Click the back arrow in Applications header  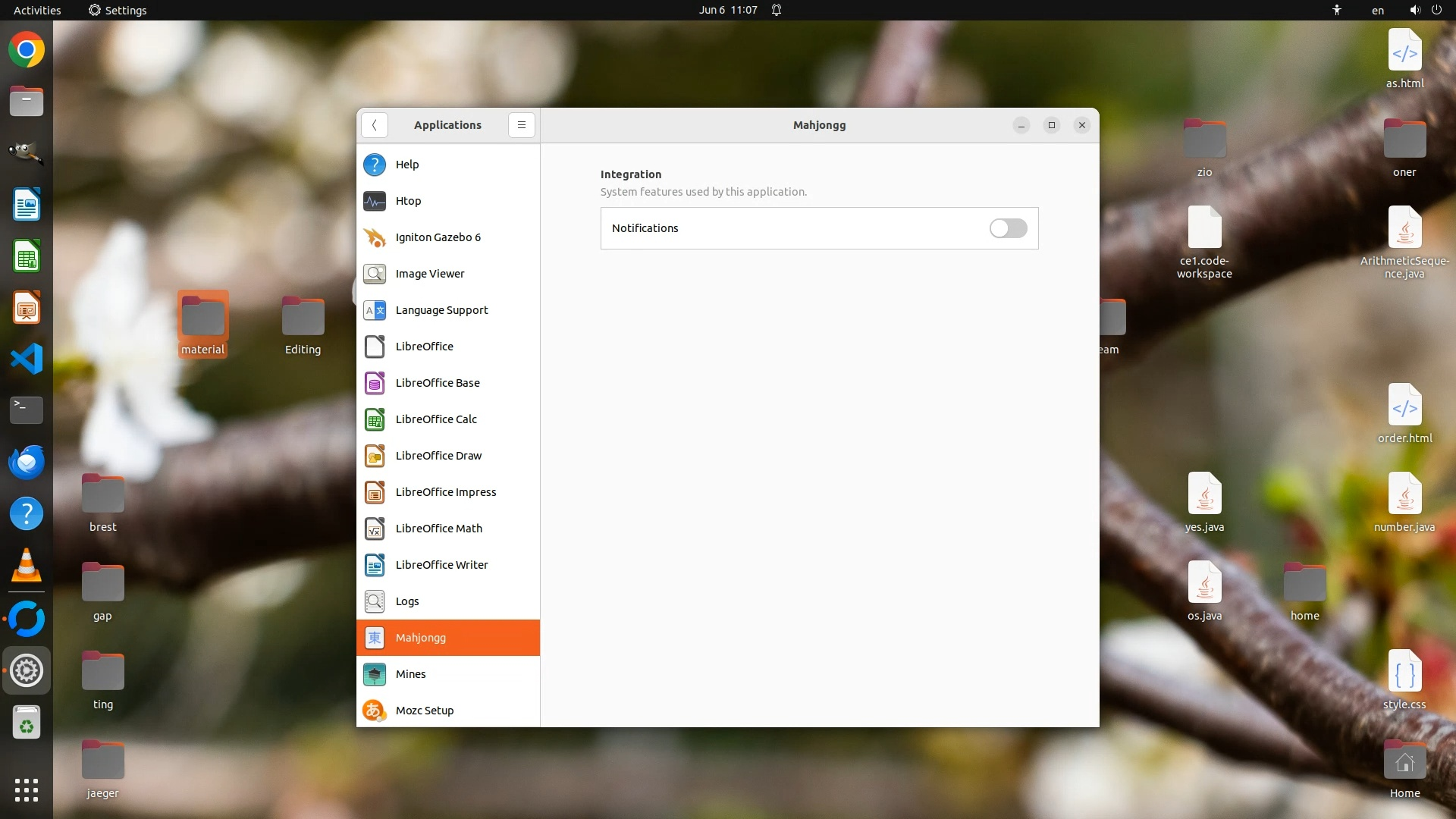pos(375,125)
